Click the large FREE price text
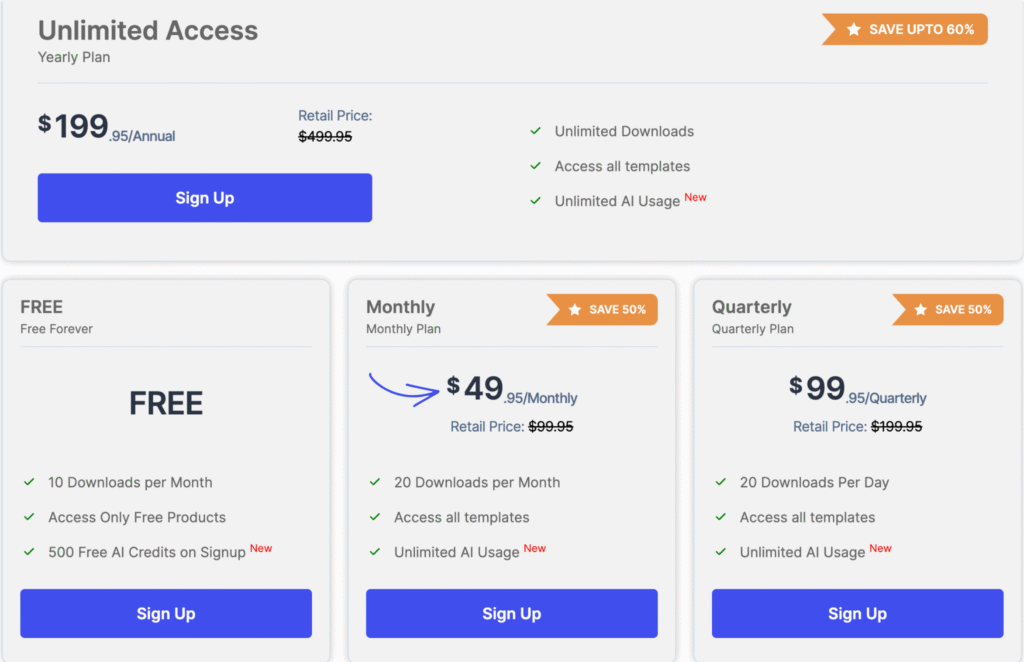The image size is (1024, 662). pyautogui.click(x=166, y=403)
